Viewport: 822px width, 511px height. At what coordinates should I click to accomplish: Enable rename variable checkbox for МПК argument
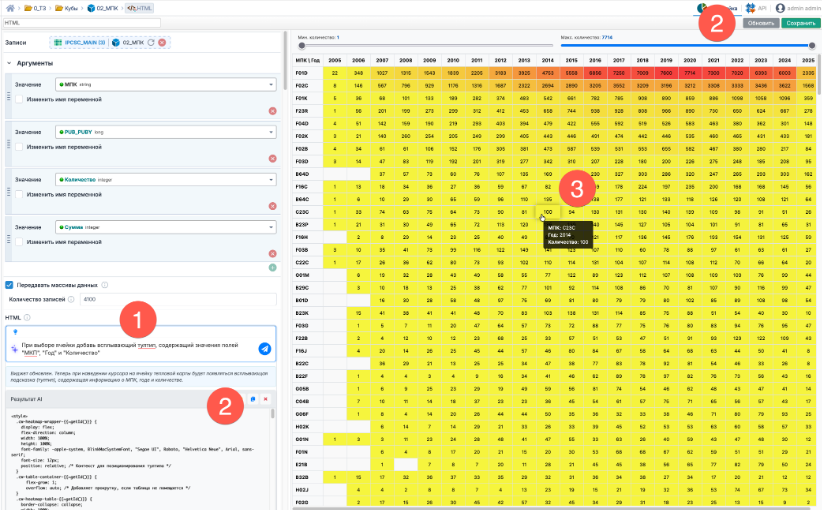coord(20,99)
